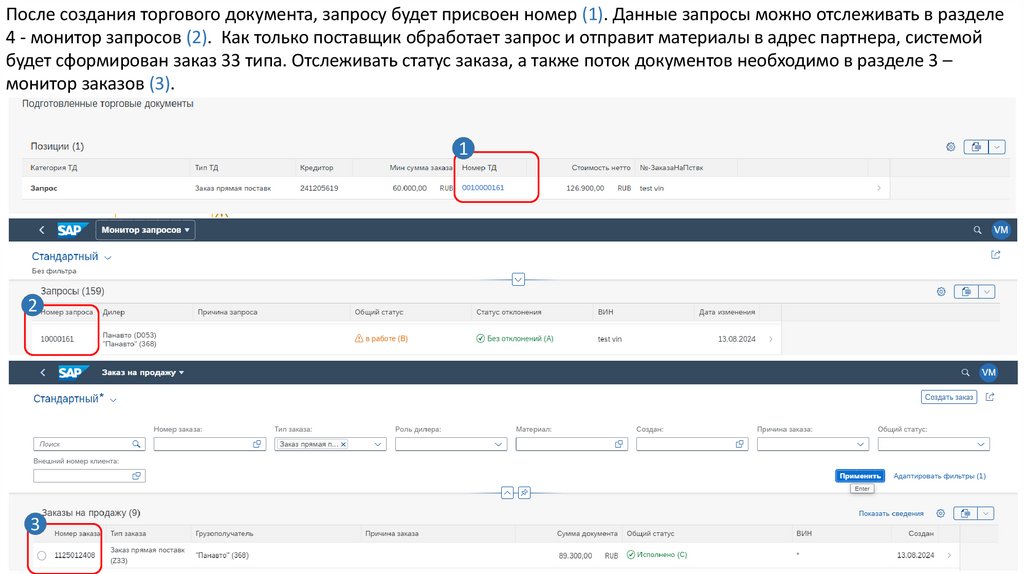Pin the filter header bar
This screenshot has height=574, width=1024.
pyautogui.click(x=524, y=492)
